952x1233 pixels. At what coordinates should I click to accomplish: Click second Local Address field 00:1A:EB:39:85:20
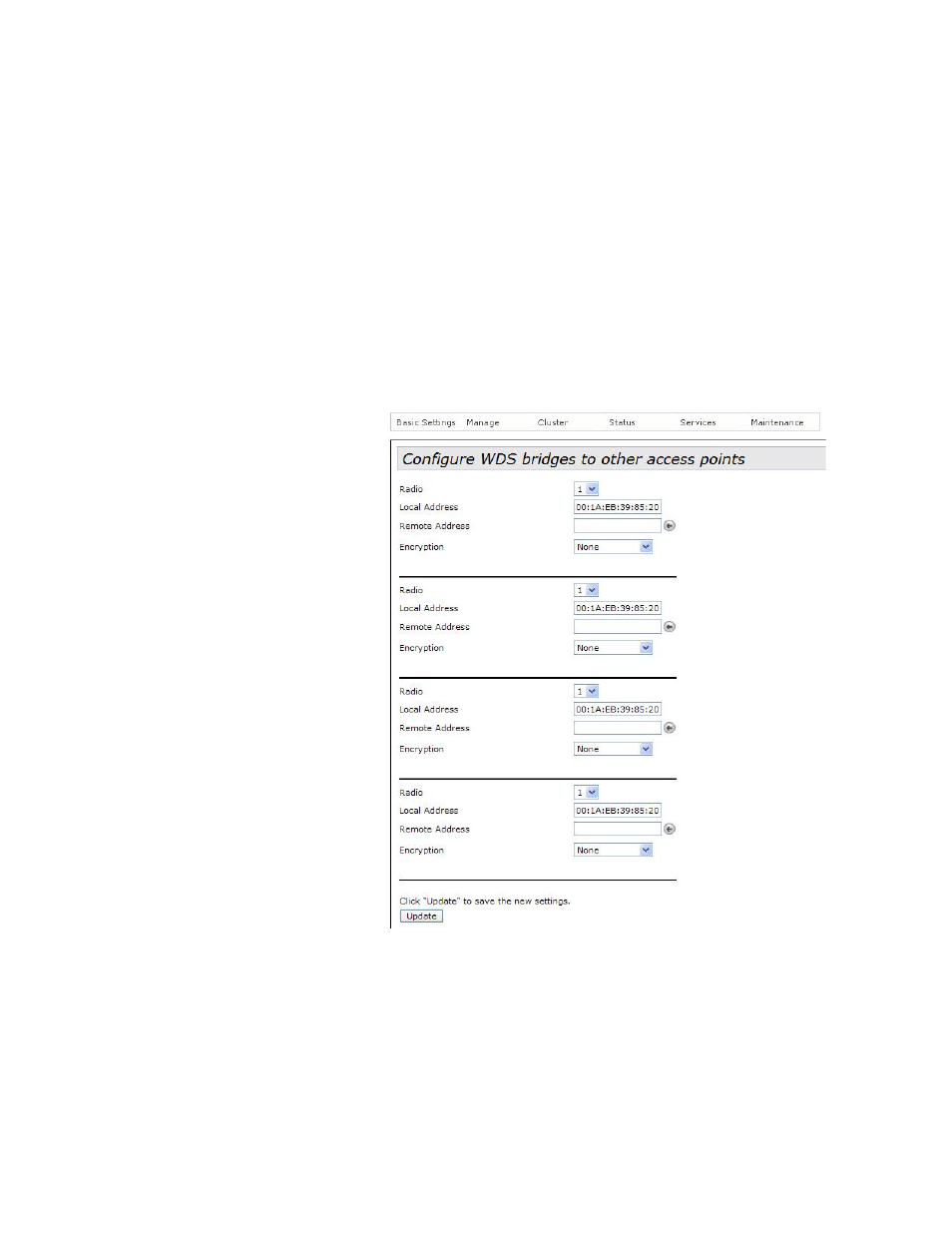(618, 608)
